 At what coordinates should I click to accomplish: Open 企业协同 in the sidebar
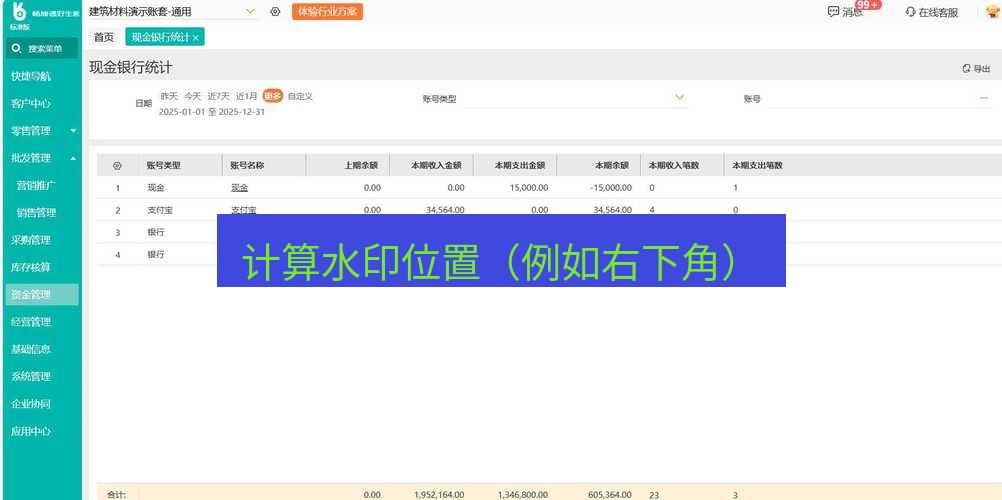(x=31, y=404)
